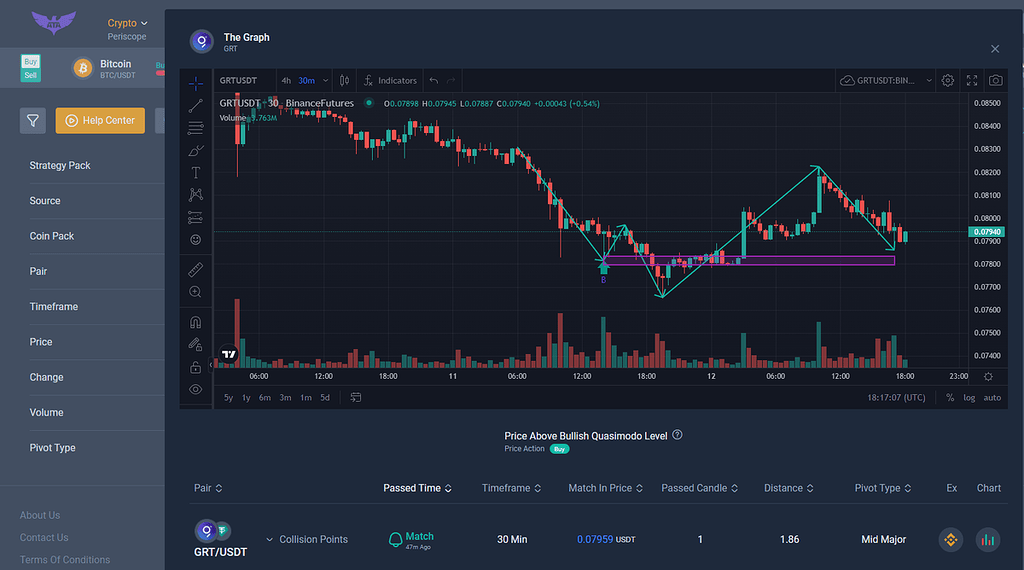Open the prediction and measurement tools
The width and height of the screenshot is (1024, 570).
tap(195, 217)
